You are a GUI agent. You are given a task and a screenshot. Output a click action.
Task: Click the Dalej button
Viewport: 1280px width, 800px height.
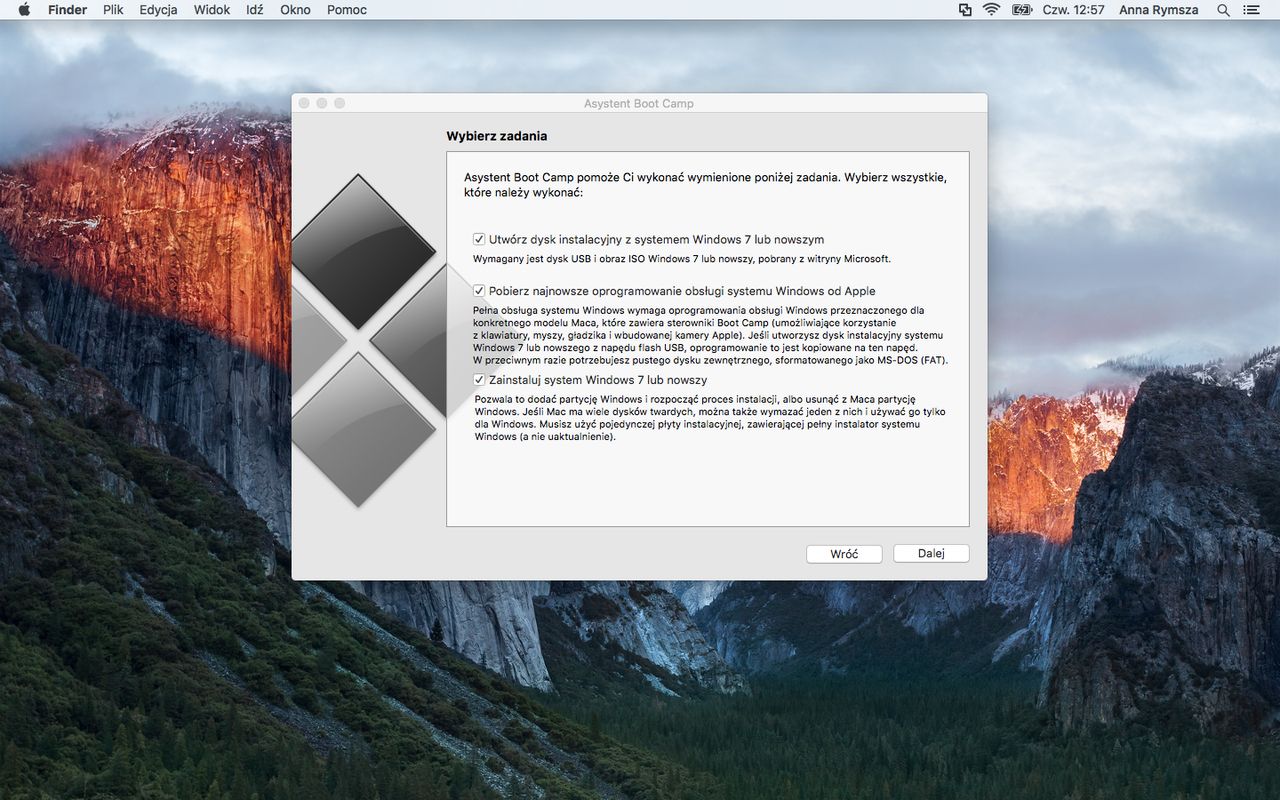coord(931,554)
